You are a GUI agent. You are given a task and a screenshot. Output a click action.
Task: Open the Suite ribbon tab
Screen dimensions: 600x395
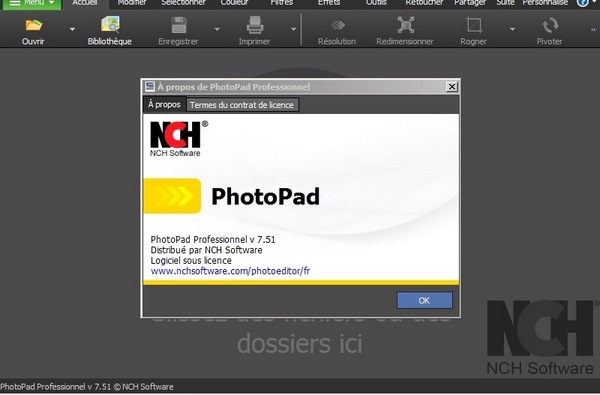(505, 3)
